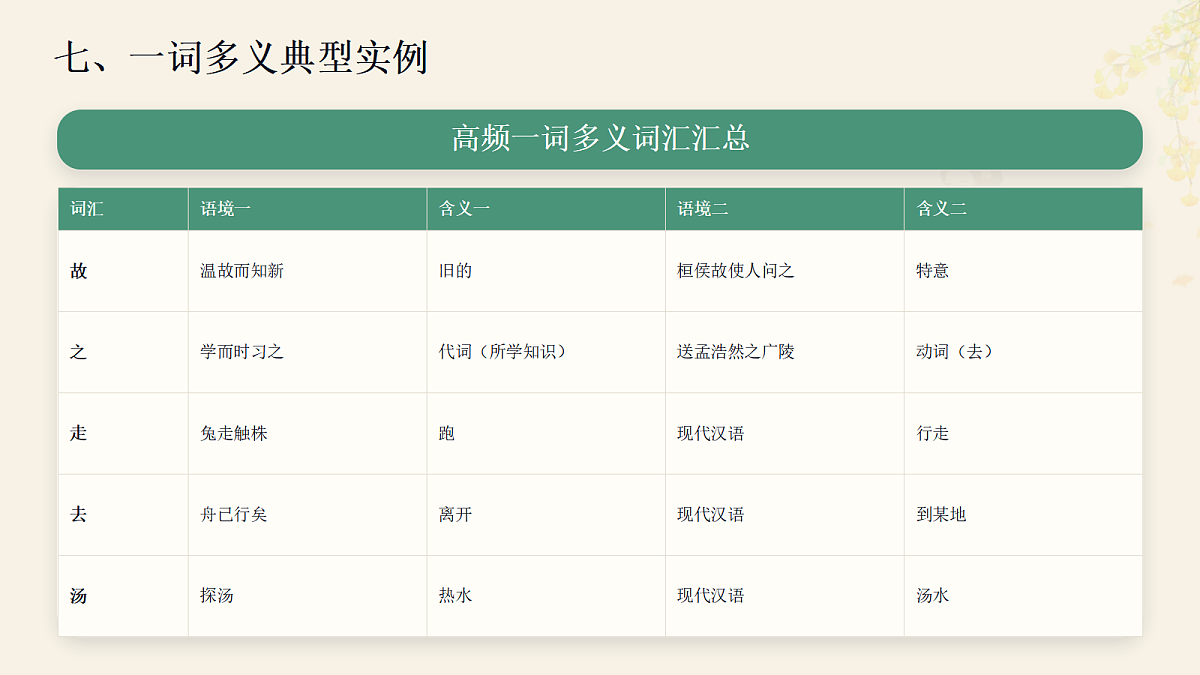
Task: Select the '语境一' column header
Action: [307, 209]
